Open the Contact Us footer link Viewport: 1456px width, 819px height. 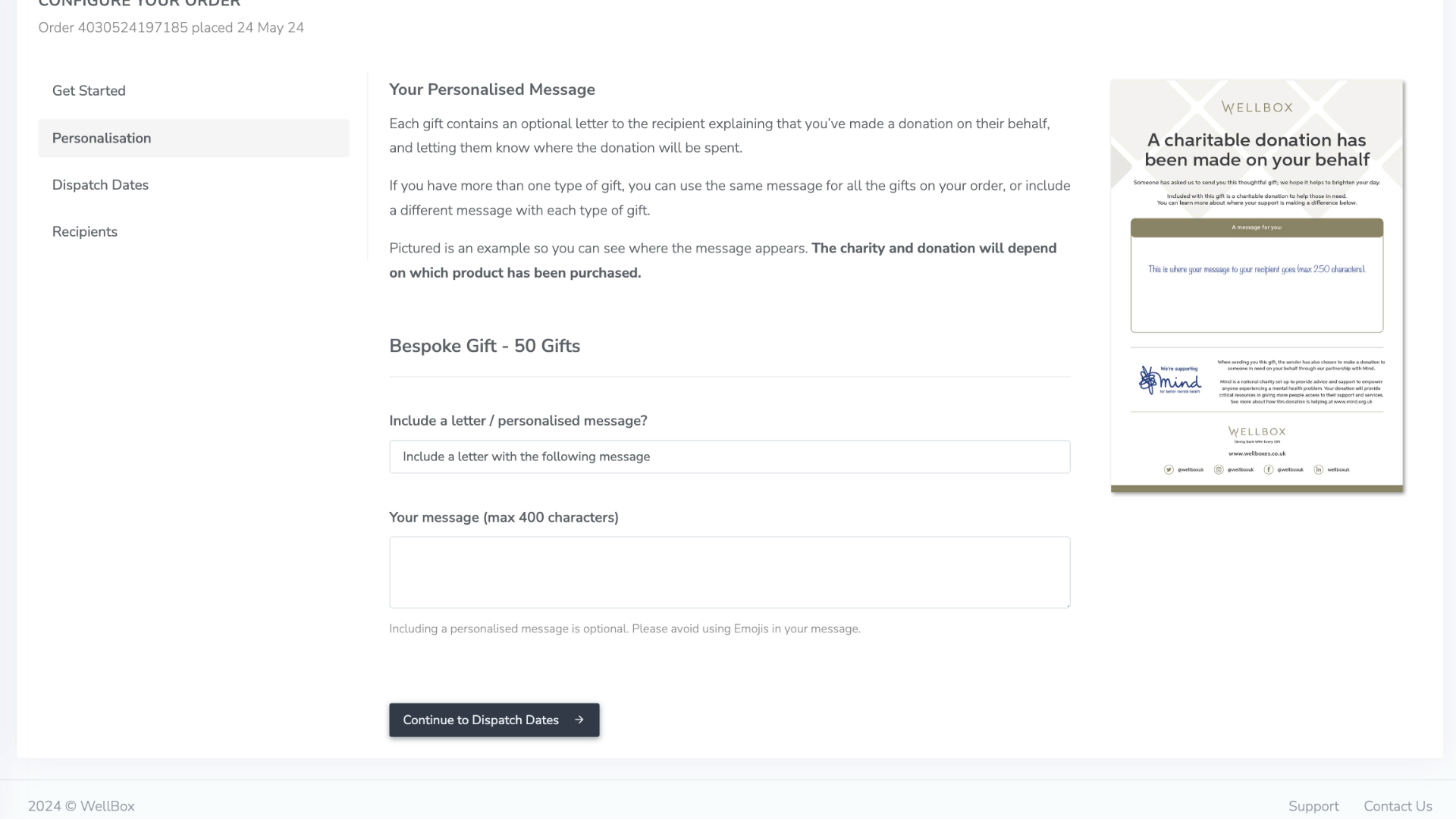click(1398, 806)
